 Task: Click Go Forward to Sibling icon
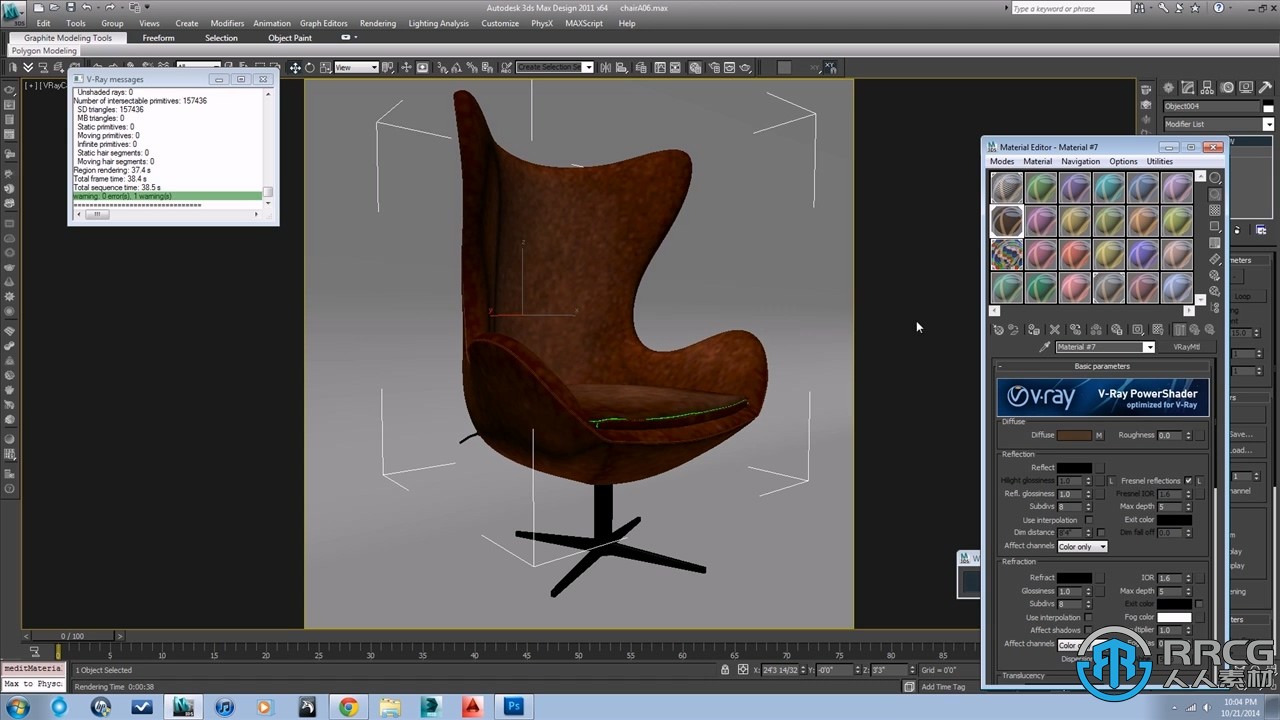[1210, 330]
